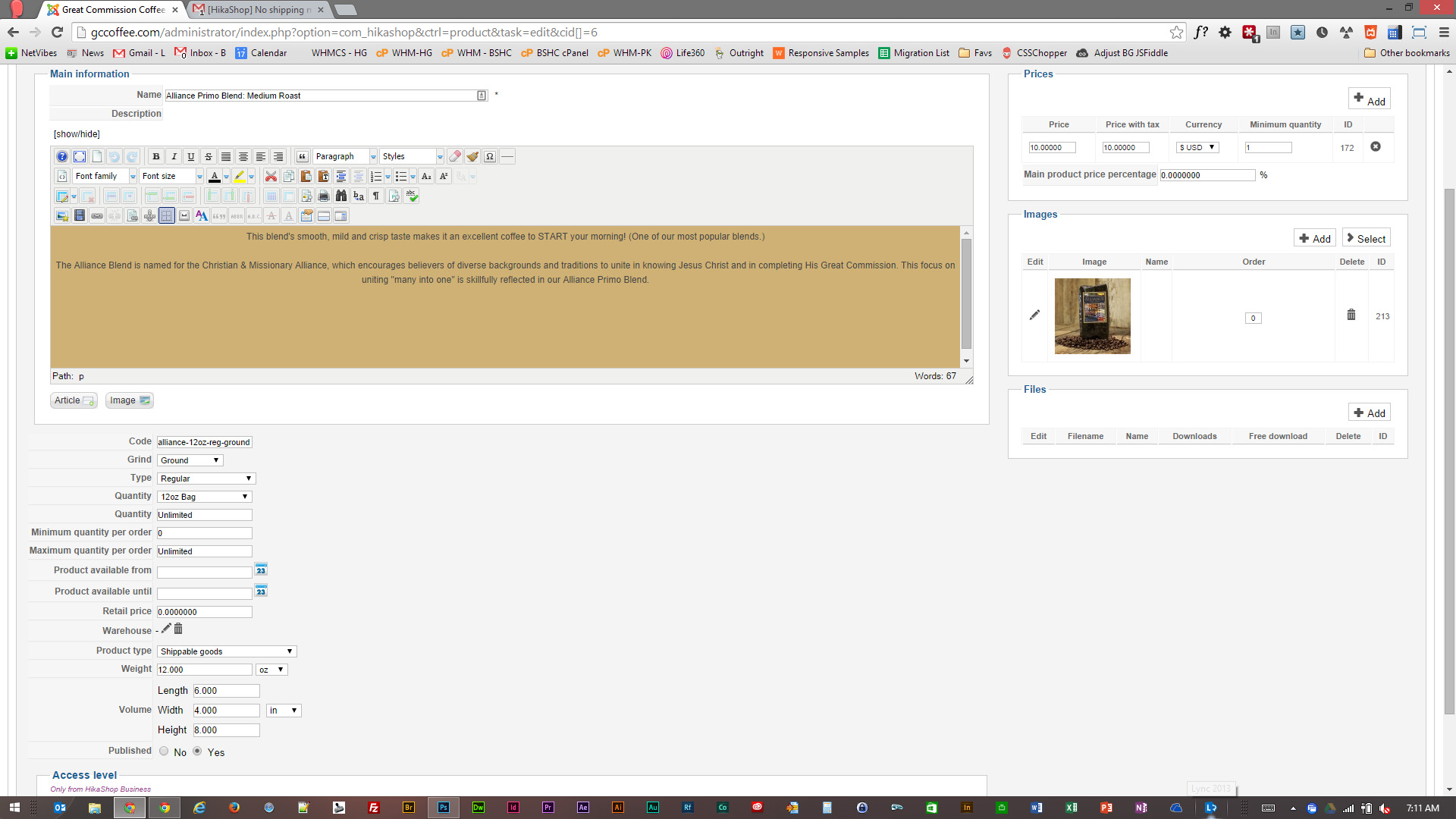Set Published to Yes
This screenshot has width=1456, height=819.
click(x=197, y=751)
